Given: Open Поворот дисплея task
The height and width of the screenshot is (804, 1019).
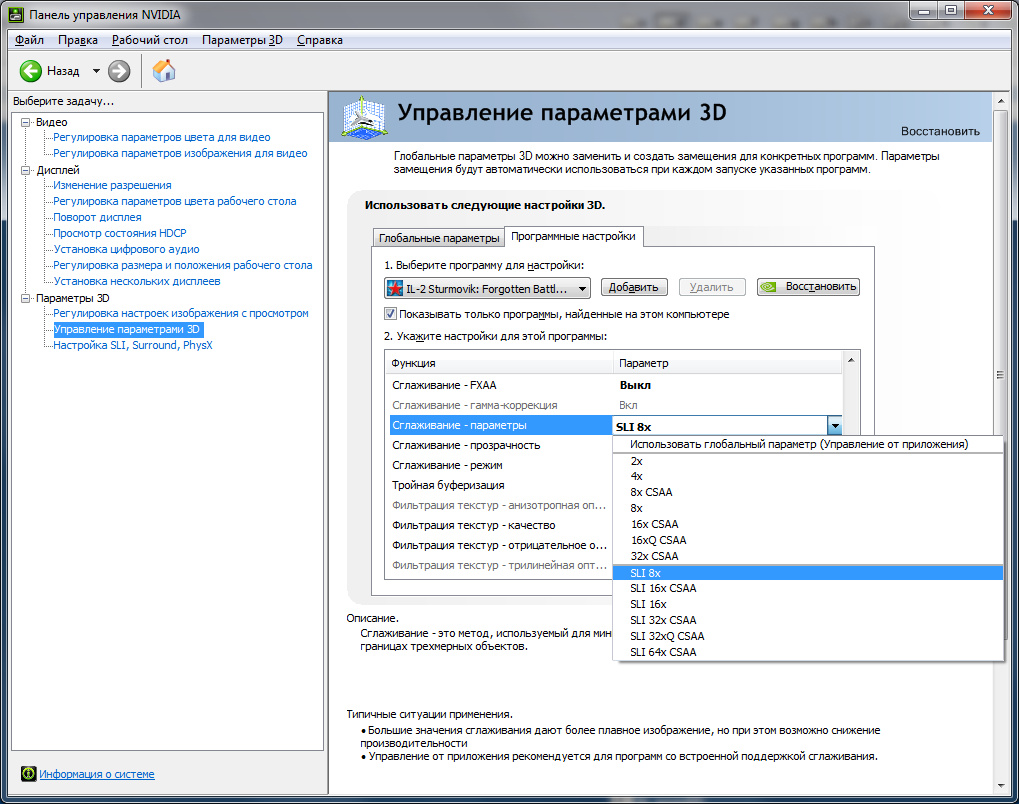Looking at the screenshot, I should [97, 217].
